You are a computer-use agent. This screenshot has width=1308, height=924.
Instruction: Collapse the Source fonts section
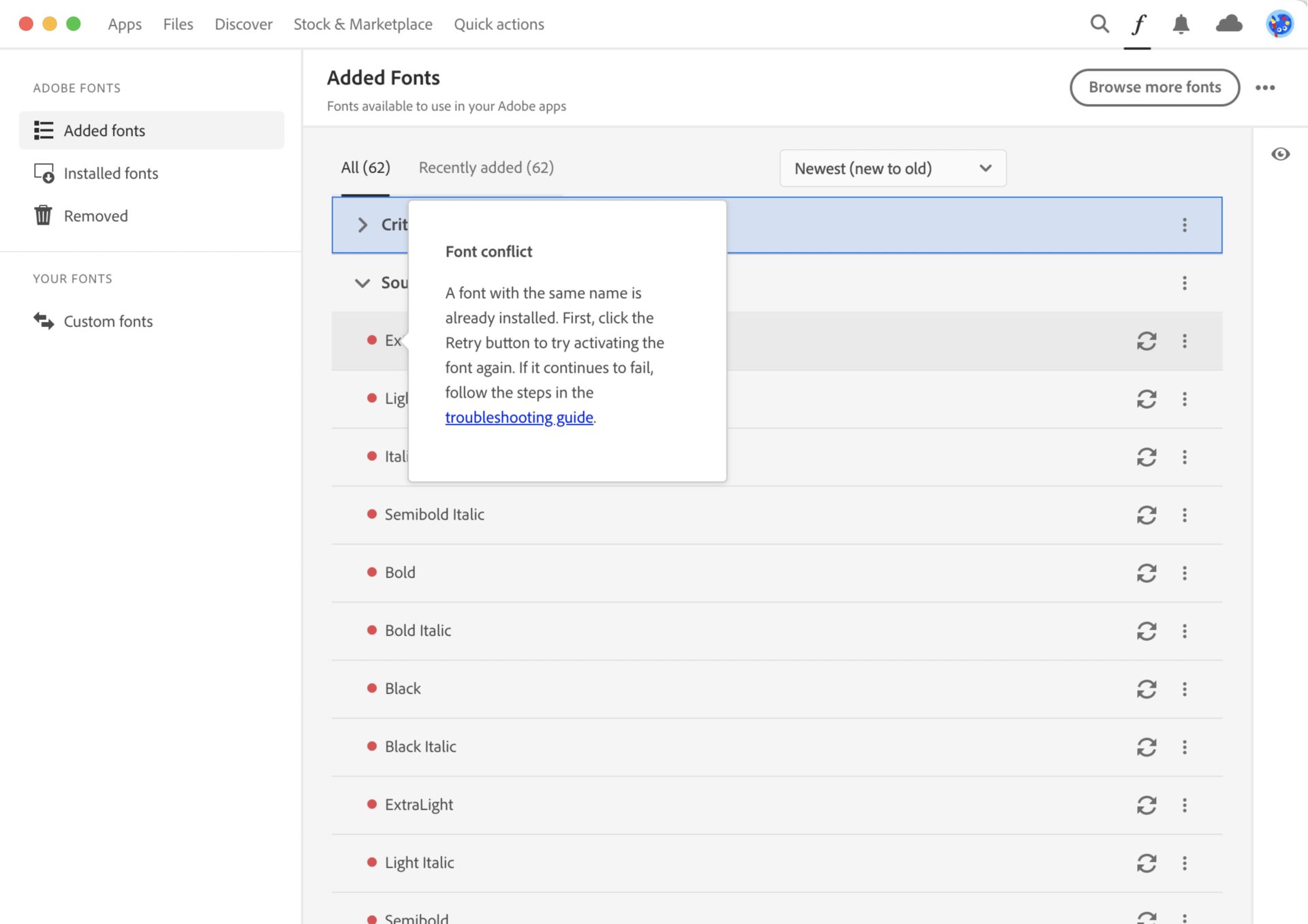coord(362,283)
